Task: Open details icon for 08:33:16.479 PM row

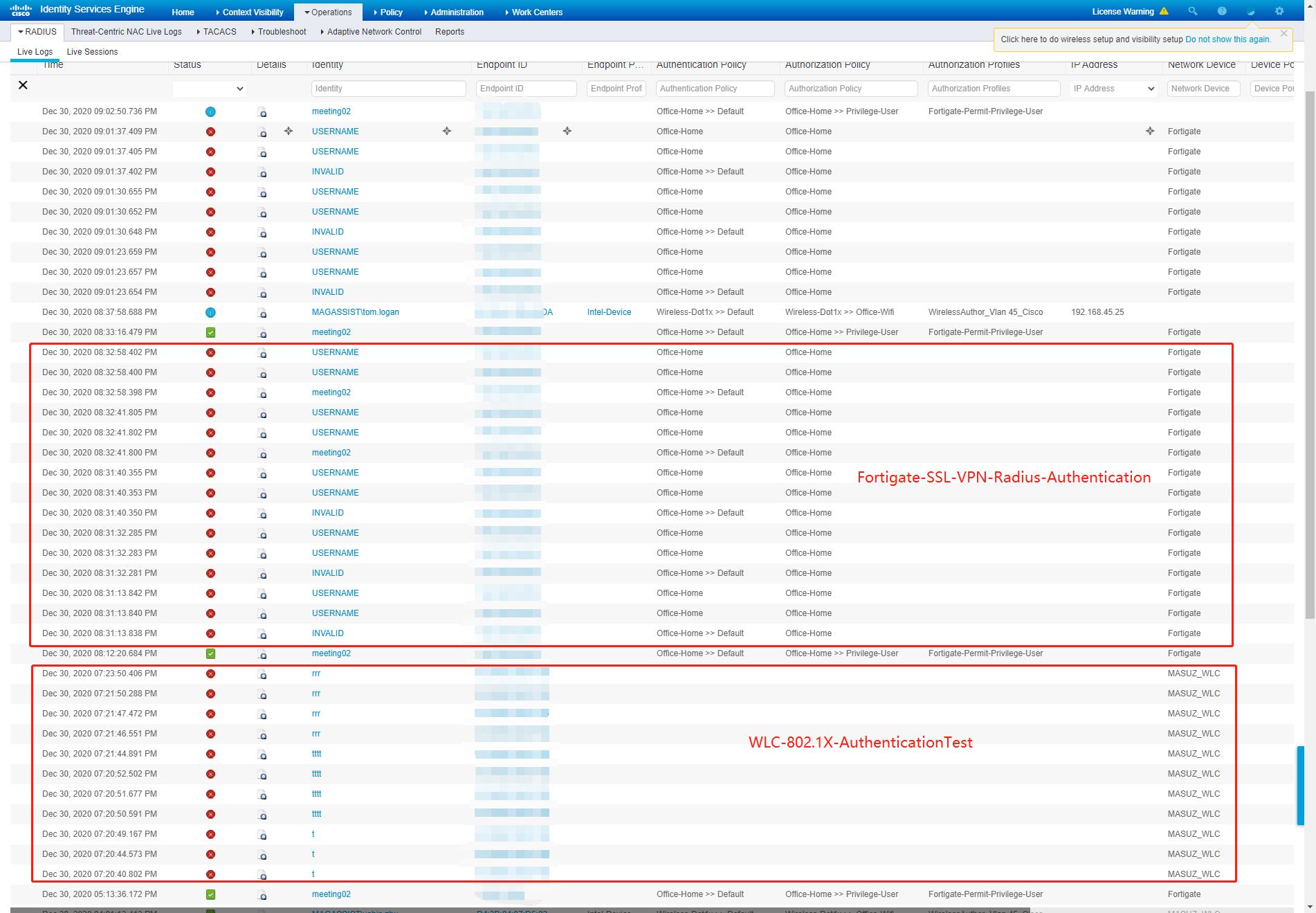Action: click(262, 333)
